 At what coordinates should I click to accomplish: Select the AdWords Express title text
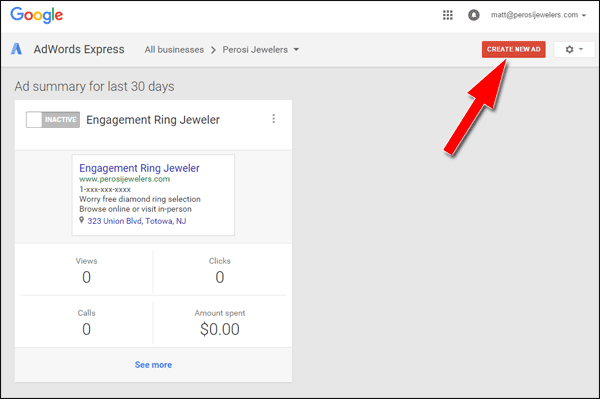pyautogui.click(x=79, y=49)
